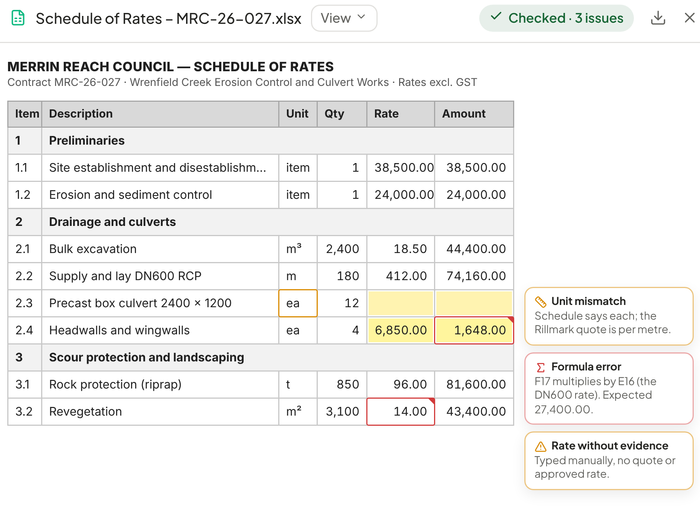Download the schedule file
The image size is (700, 510).
658,18
